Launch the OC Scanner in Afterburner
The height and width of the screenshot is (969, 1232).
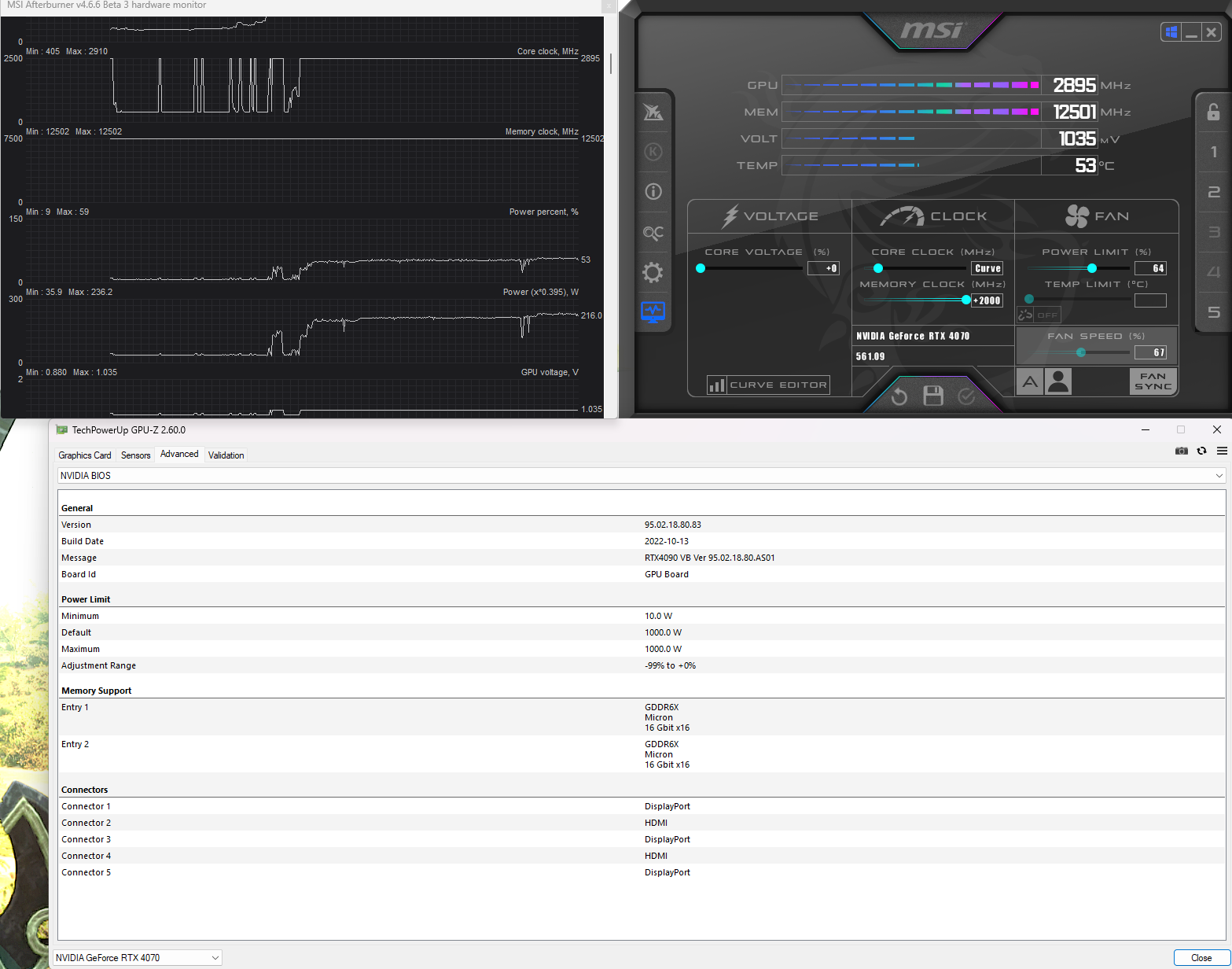click(653, 233)
